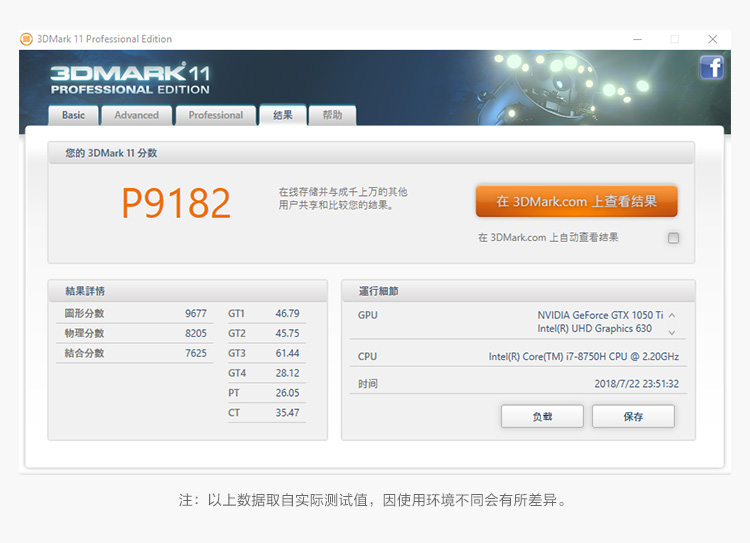The width and height of the screenshot is (750, 543).
Task: Minimize the 3DMark 11 window
Action: tap(638, 39)
